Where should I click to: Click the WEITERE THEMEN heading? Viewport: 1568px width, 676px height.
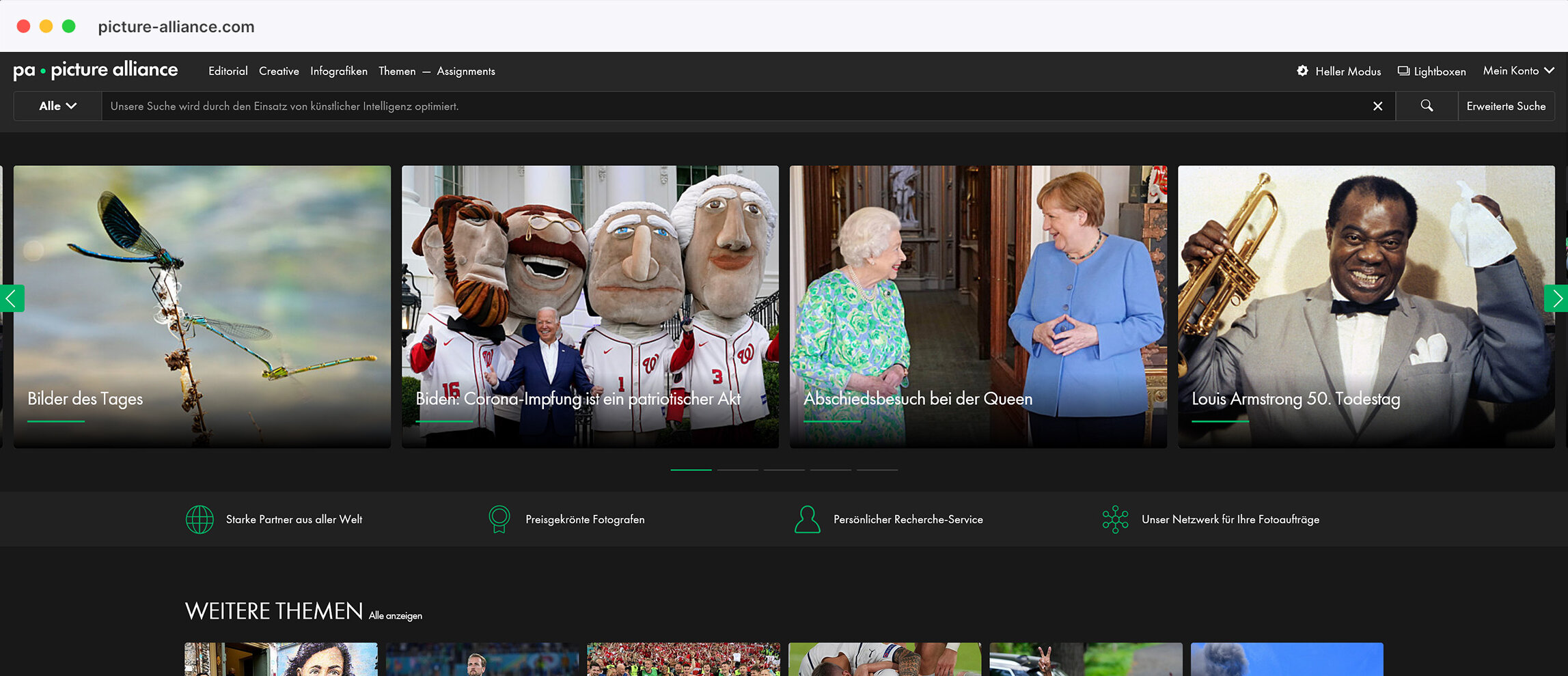point(274,611)
